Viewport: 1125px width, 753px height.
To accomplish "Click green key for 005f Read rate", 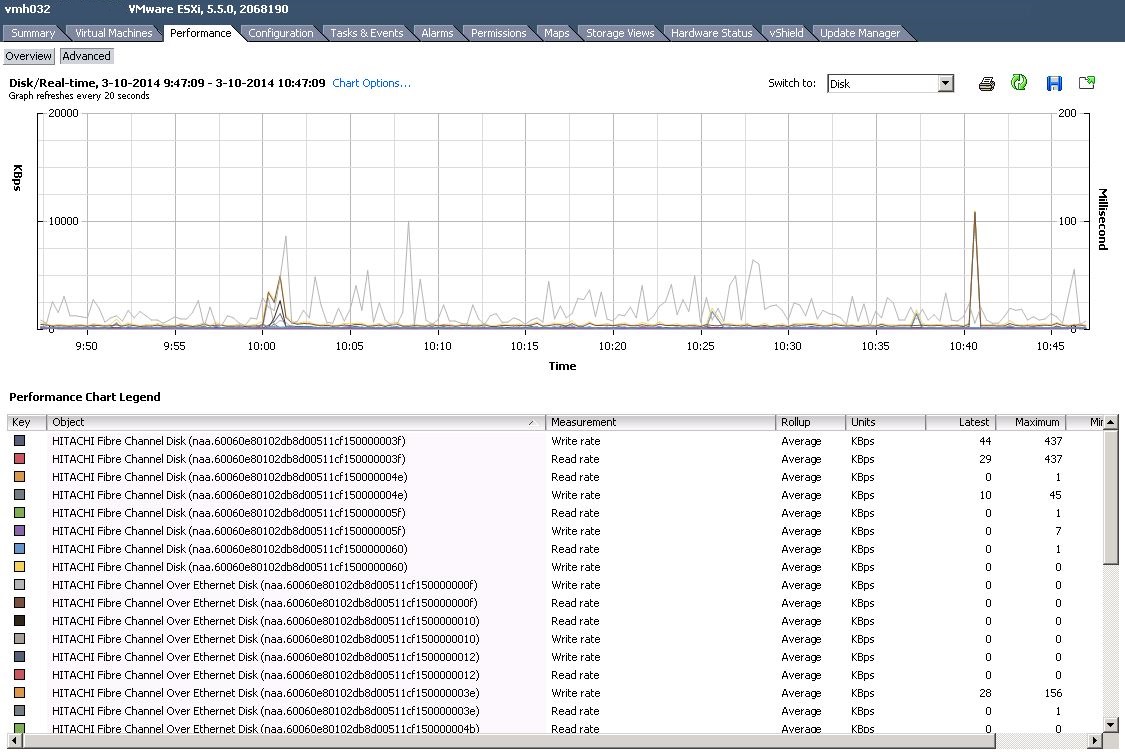I will [19, 513].
